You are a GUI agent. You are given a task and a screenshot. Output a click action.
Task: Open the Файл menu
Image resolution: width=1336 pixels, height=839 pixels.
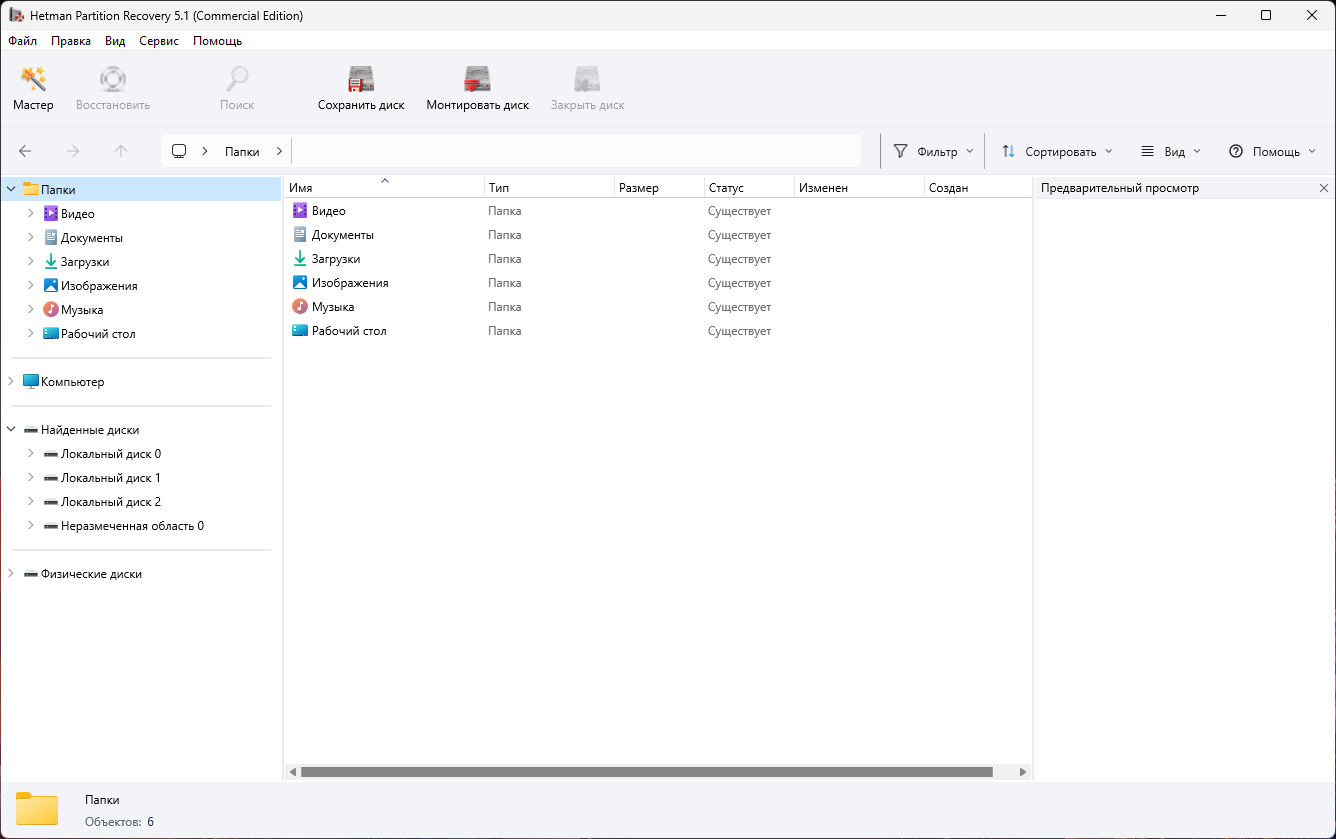(22, 41)
